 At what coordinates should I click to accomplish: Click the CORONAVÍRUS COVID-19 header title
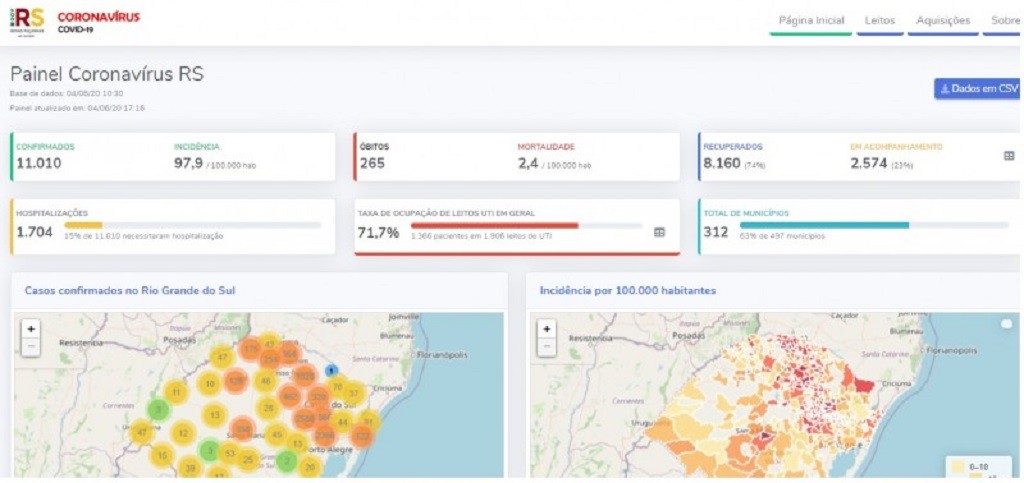click(x=98, y=21)
